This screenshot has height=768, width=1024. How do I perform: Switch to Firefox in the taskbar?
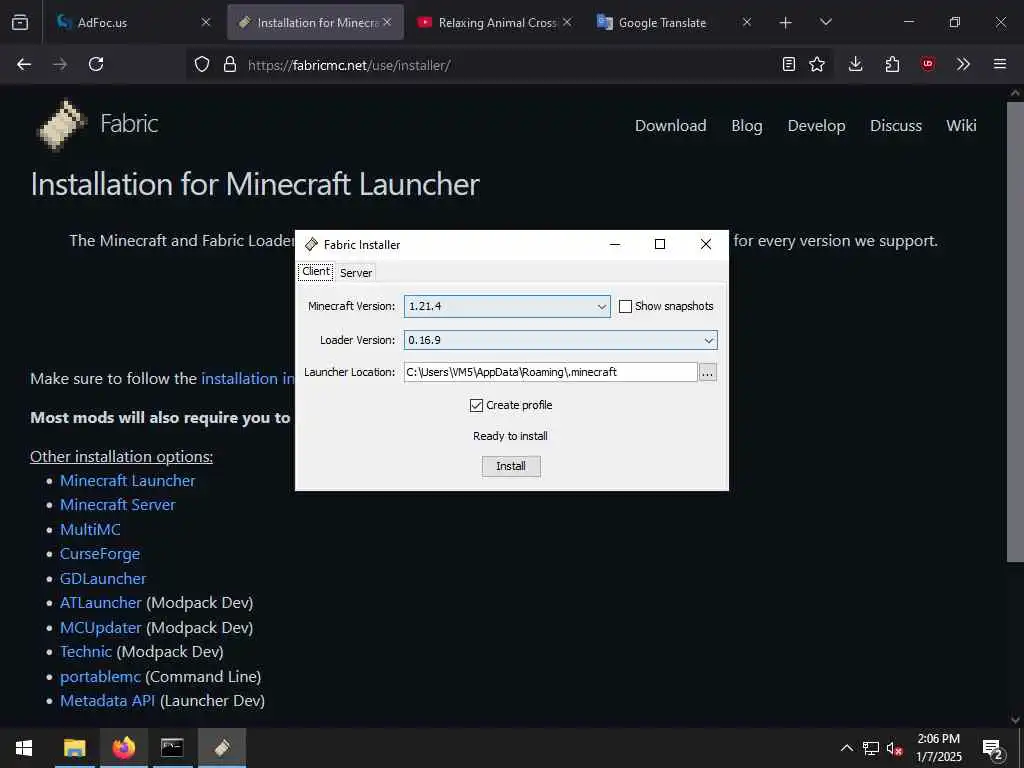123,748
